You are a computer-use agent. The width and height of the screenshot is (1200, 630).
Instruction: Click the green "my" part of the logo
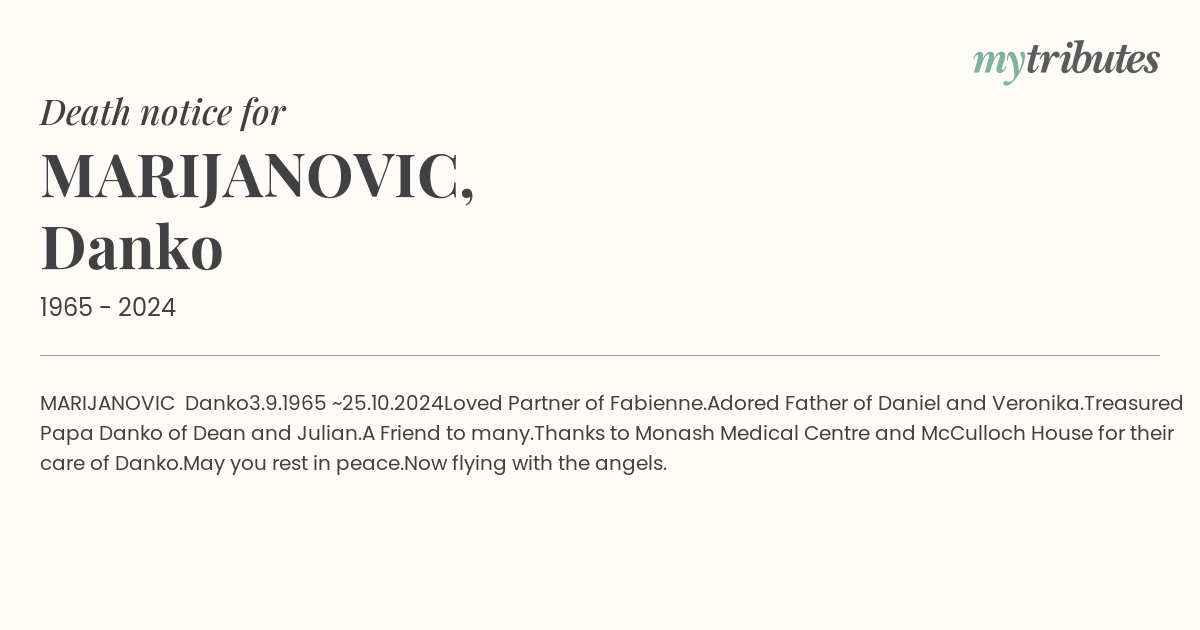(x=998, y=64)
